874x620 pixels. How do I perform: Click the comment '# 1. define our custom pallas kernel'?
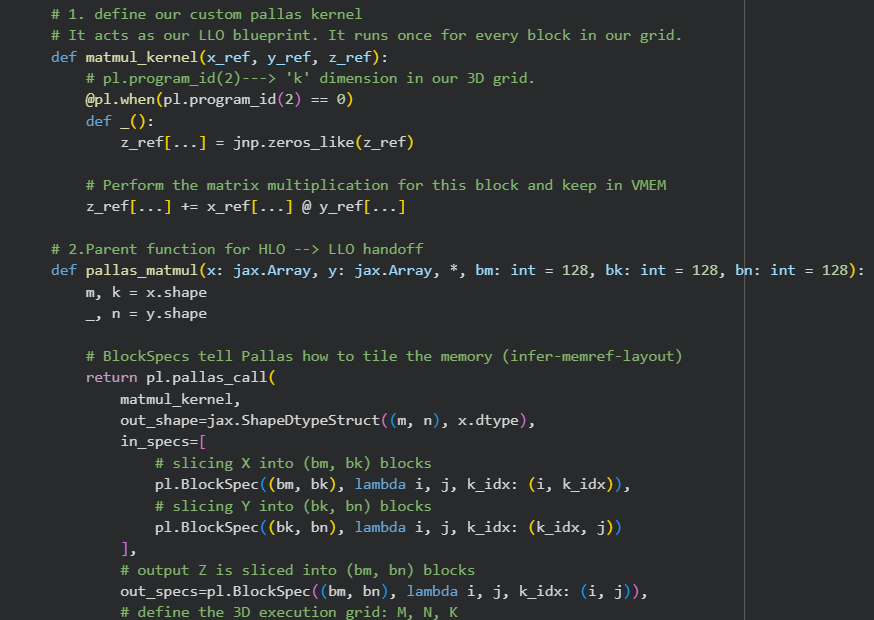(x=206, y=14)
